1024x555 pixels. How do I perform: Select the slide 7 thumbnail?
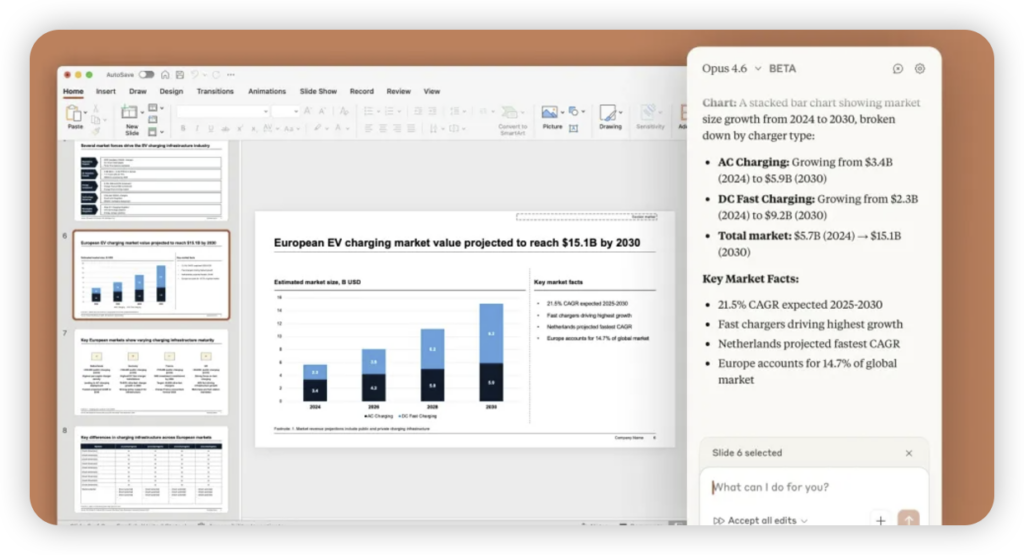click(151, 371)
